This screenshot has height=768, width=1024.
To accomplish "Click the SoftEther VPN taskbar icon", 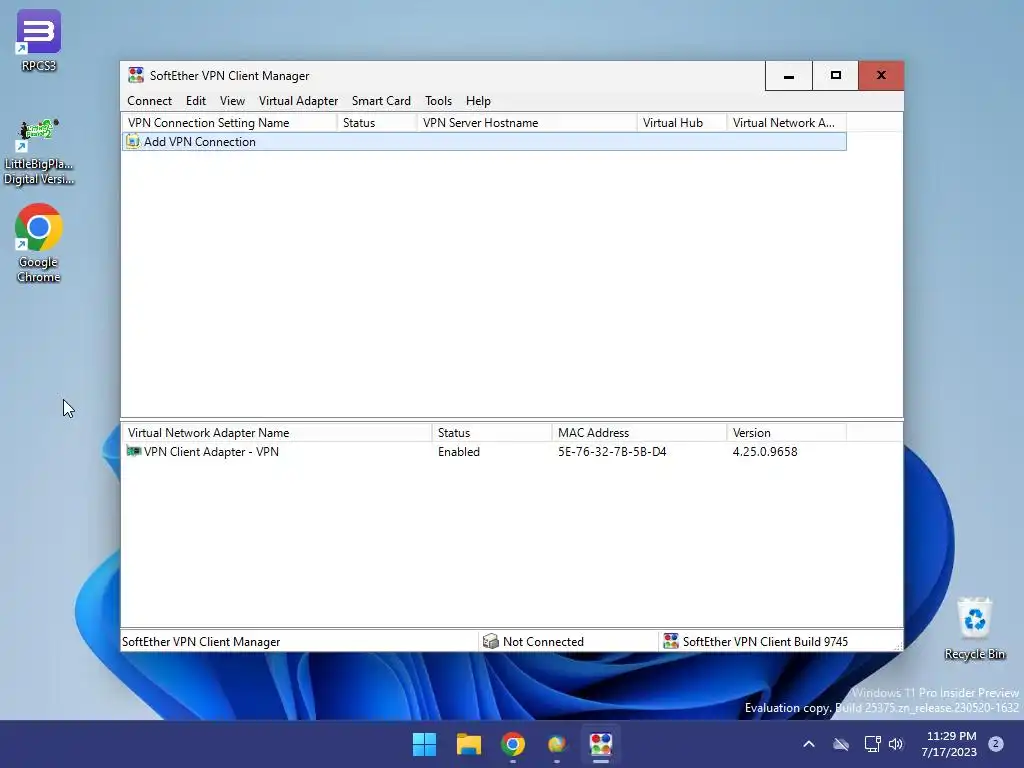I will click(x=601, y=744).
